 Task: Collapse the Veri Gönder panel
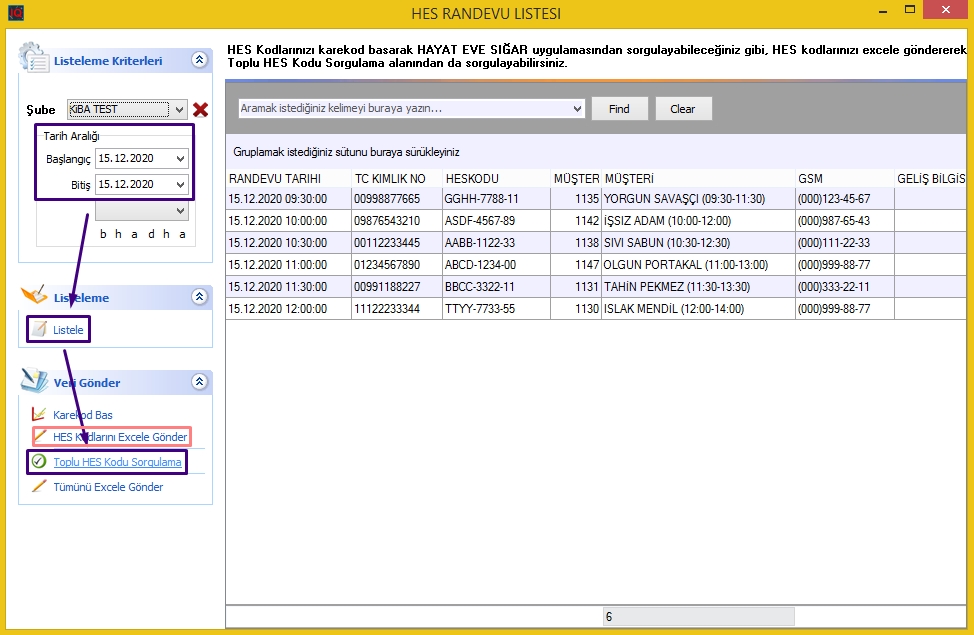[199, 382]
